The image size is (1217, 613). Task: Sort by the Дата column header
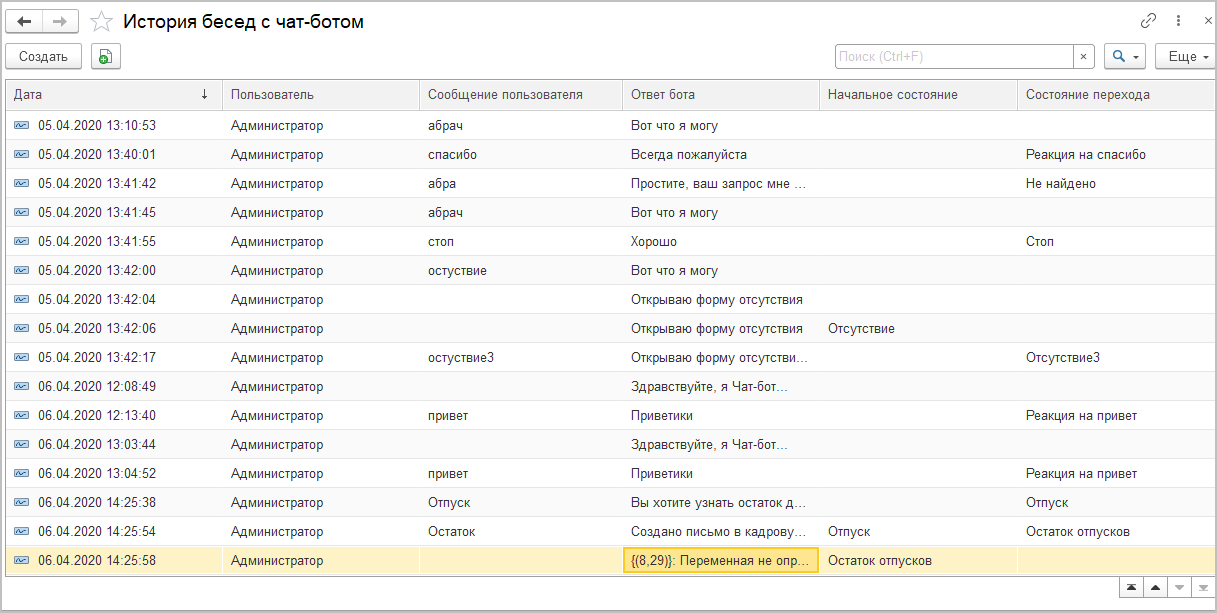point(112,95)
